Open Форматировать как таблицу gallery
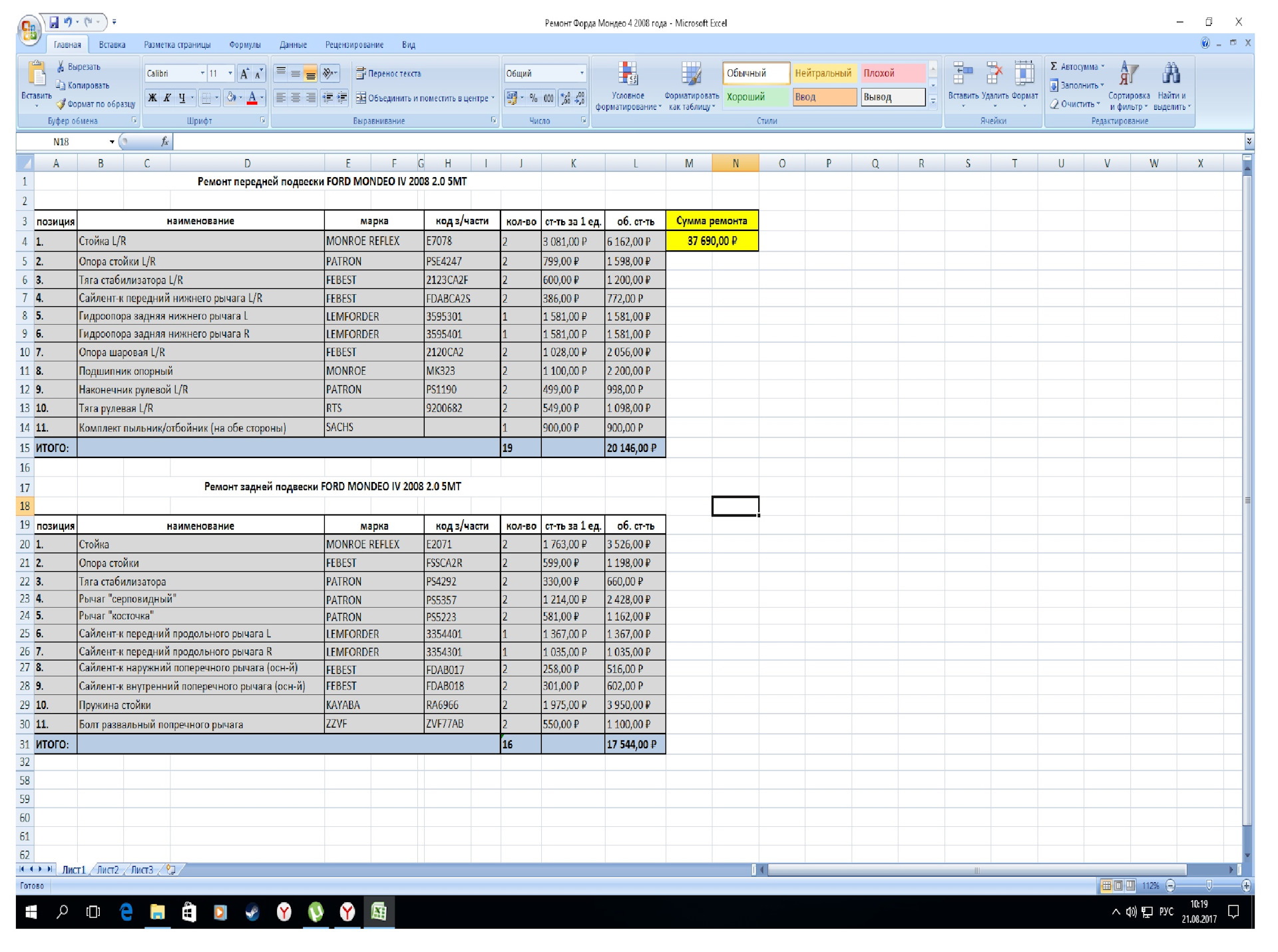This screenshot has width=1278, height=952. point(692,87)
